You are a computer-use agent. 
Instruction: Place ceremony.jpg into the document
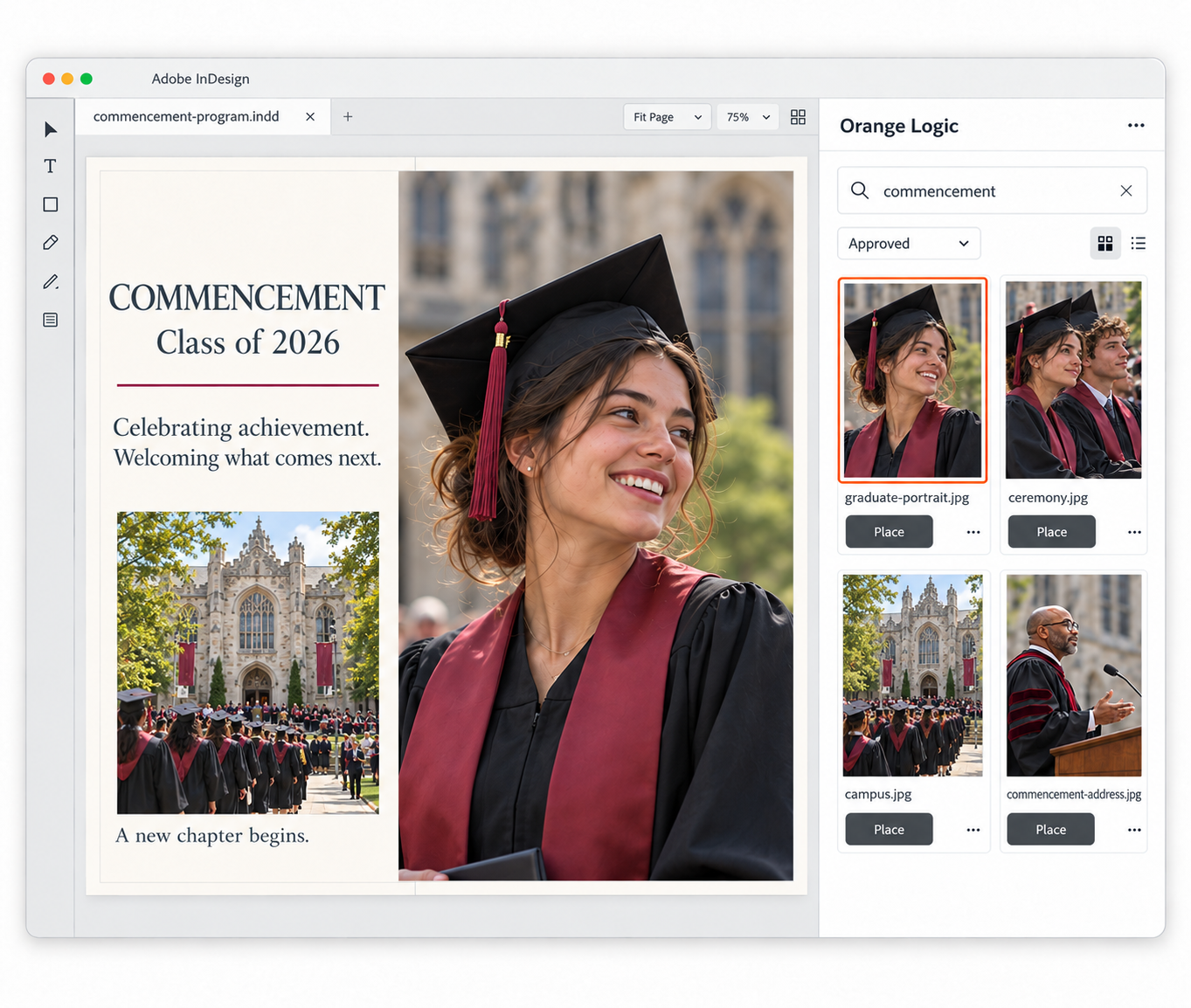click(x=1051, y=532)
